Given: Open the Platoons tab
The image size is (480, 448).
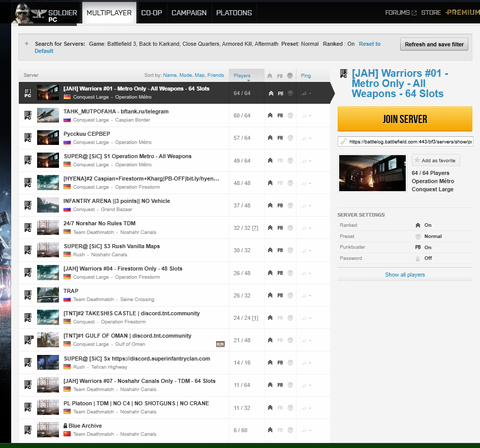Looking at the screenshot, I should click(x=234, y=13).
